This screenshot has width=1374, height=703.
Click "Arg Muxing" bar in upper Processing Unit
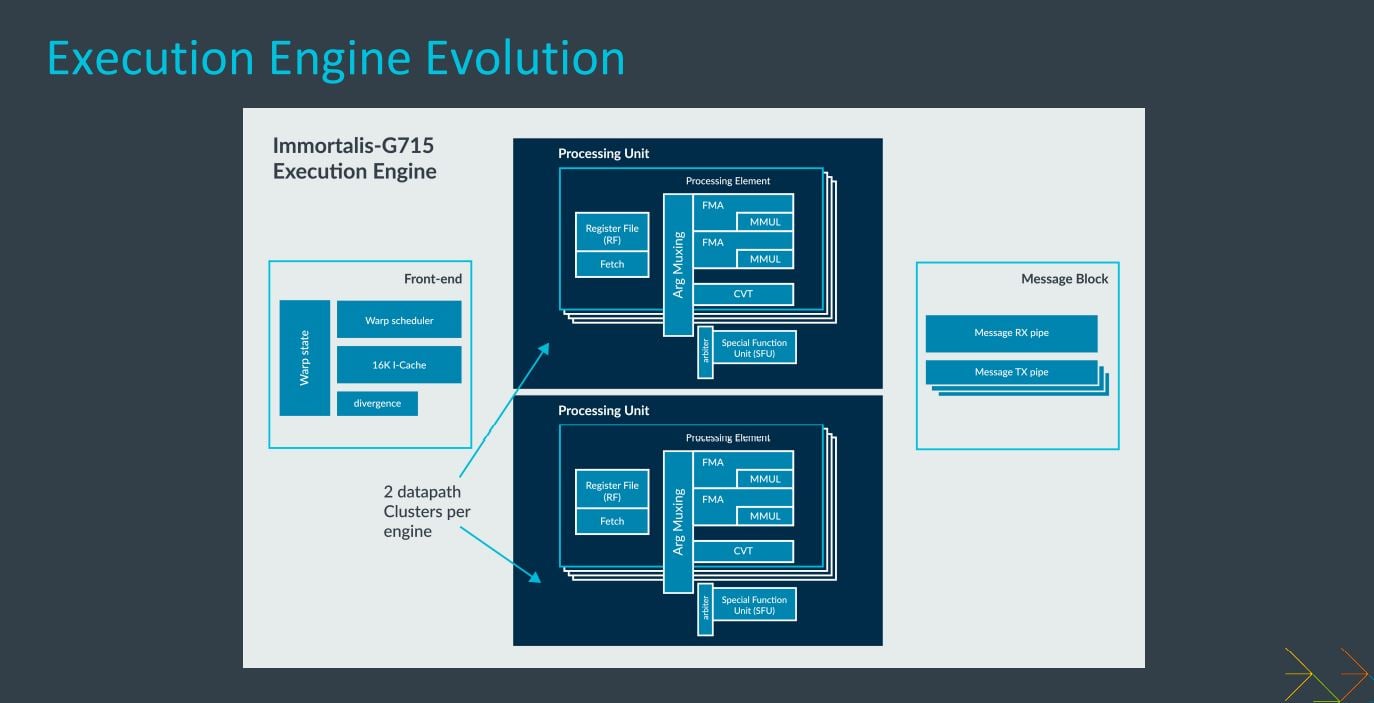678,265
